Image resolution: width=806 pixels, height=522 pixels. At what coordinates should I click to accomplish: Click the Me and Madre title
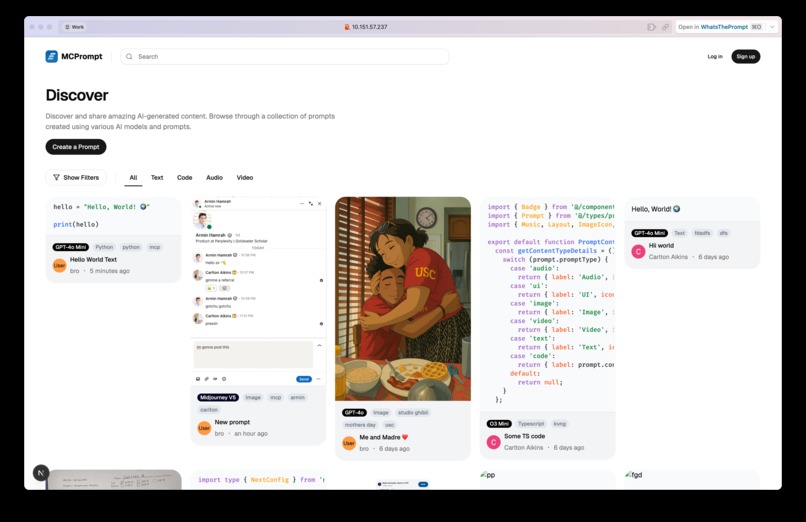click(383, 438)
